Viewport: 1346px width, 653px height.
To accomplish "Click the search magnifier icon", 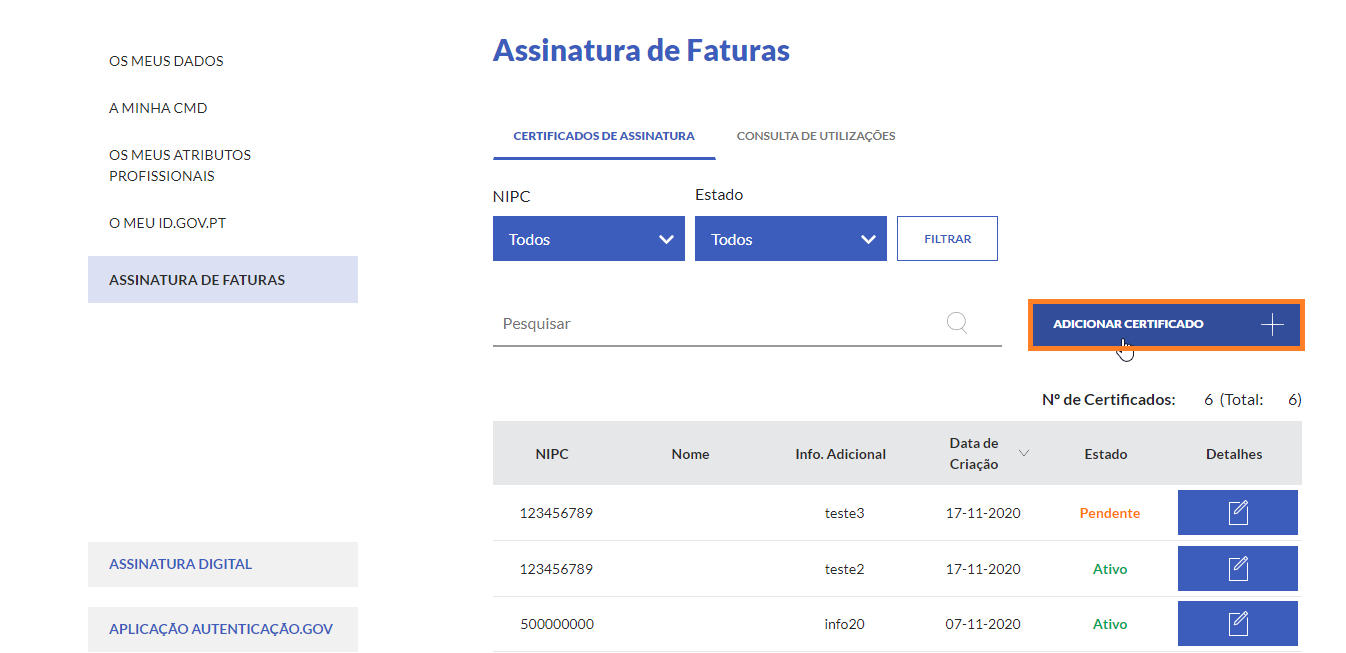I will (957, 323).
